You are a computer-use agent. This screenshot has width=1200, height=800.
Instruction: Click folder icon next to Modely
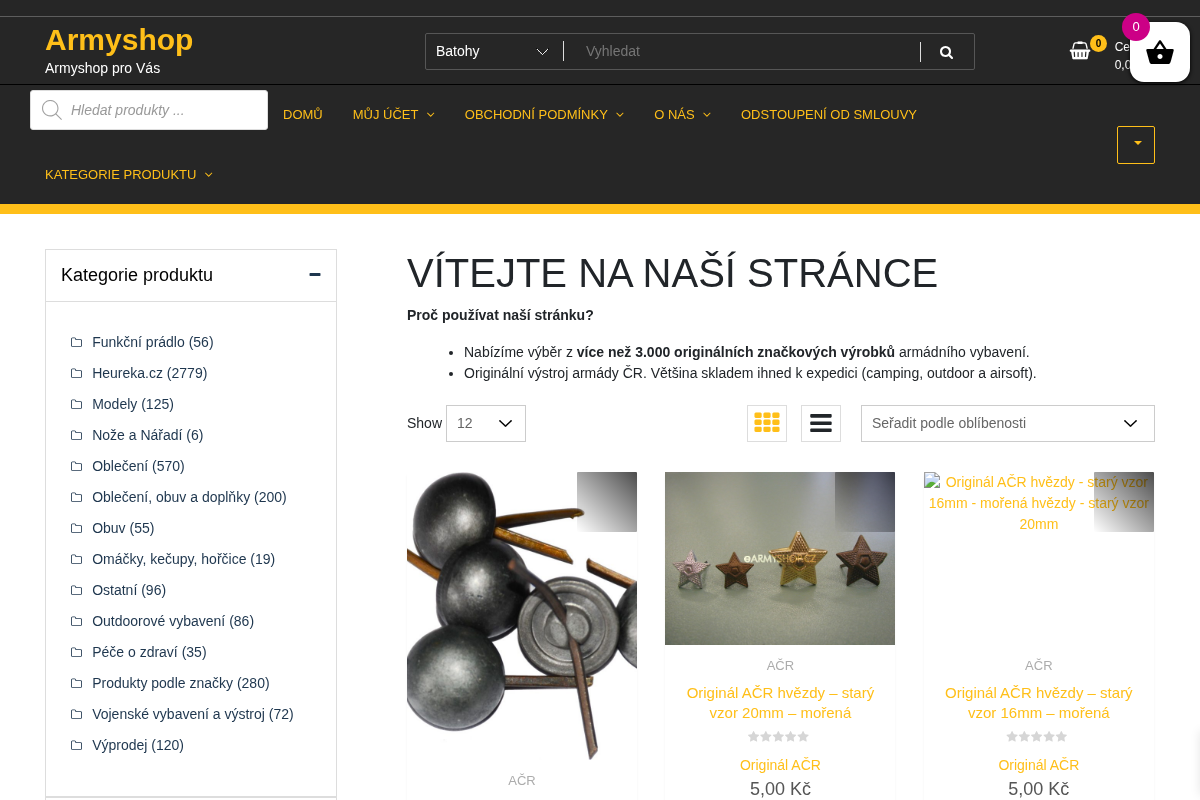pyautogui.click(x=76, y=404)
